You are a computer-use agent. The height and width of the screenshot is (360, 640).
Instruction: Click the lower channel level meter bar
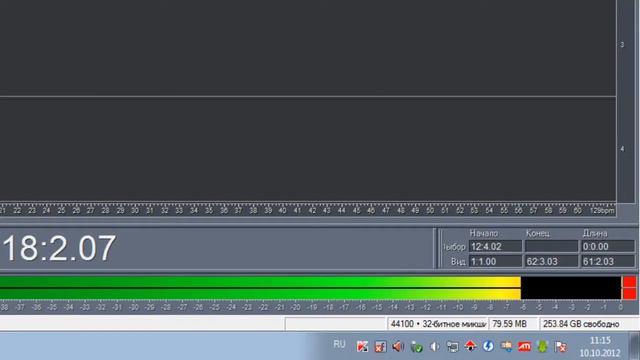click(310, 294)
